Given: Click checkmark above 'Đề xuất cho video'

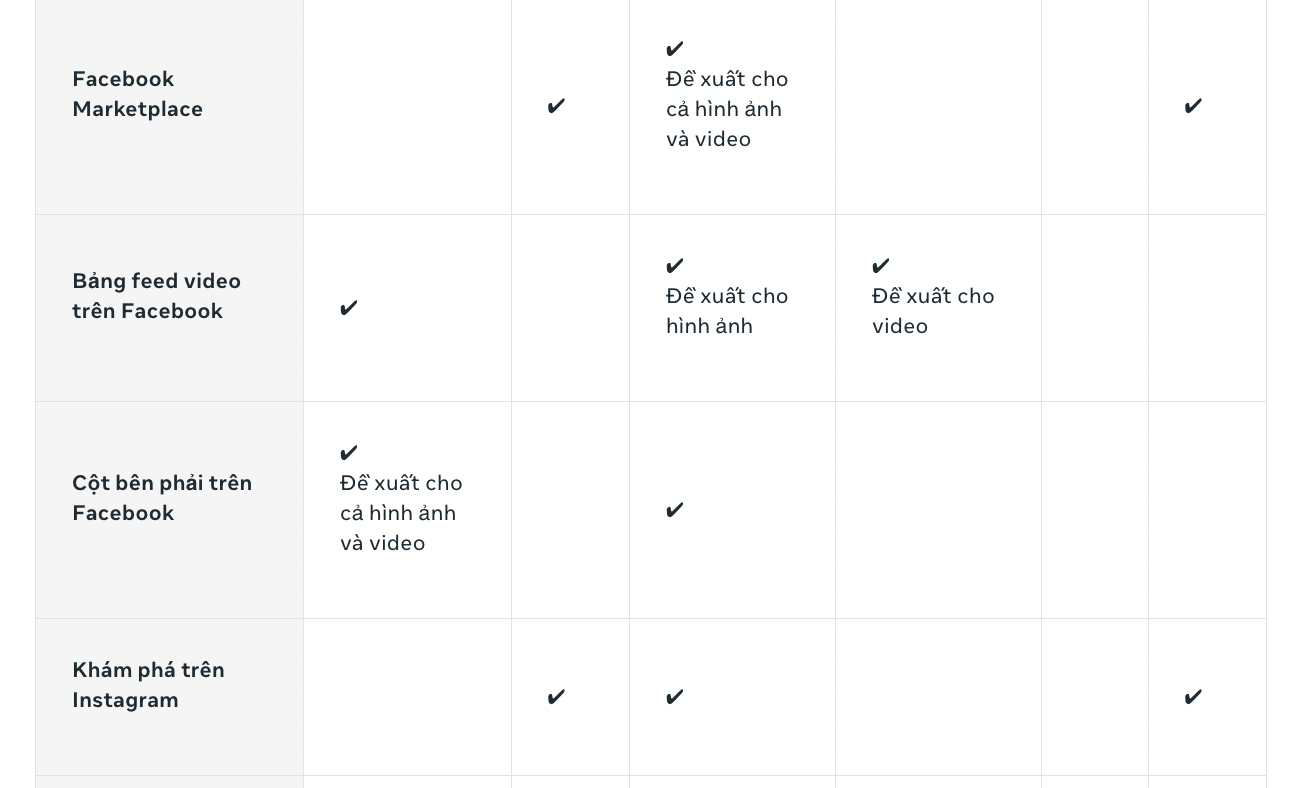Looking at the screenshot, I should coord(881,266).
